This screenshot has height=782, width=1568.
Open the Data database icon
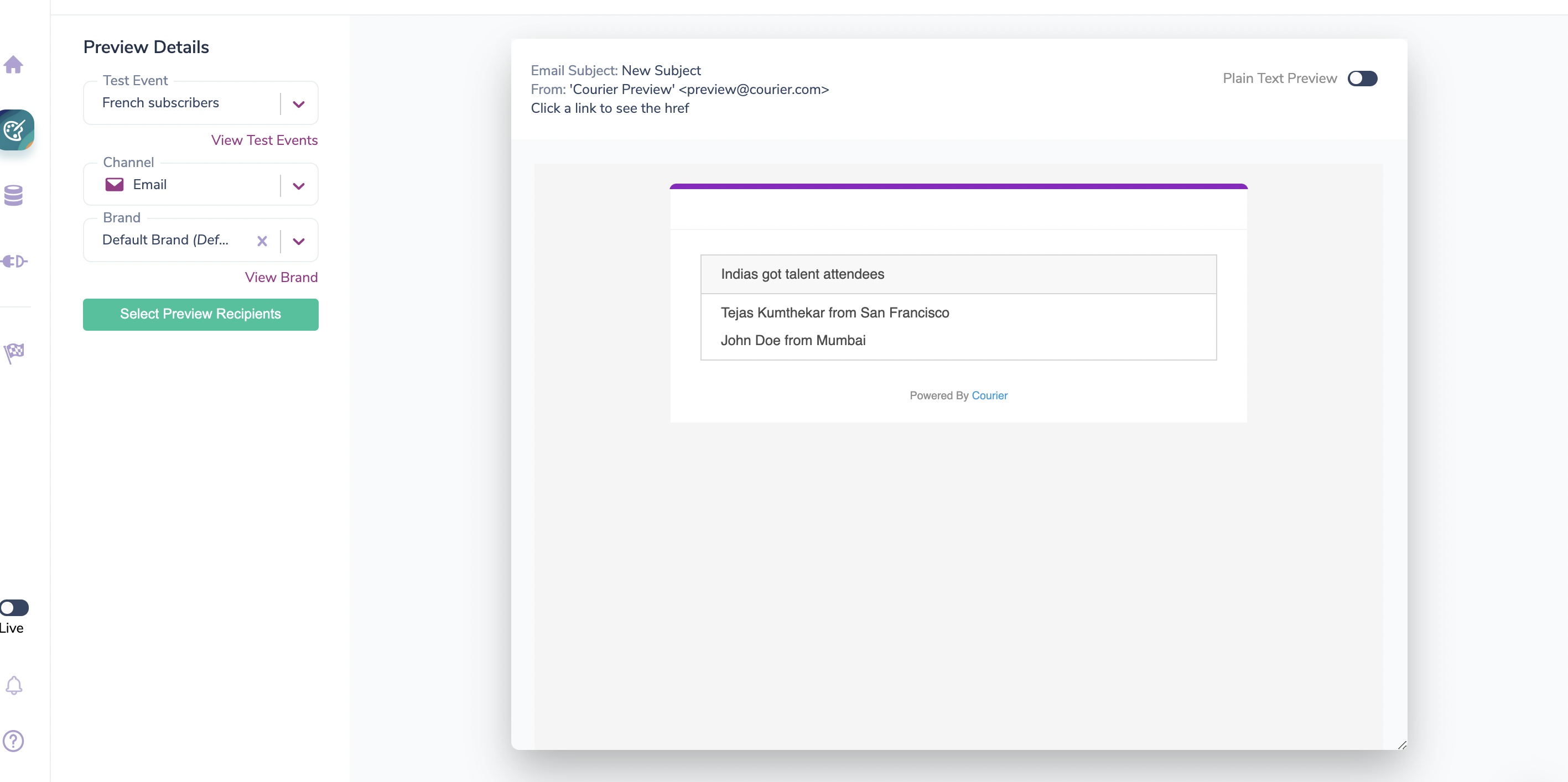click(x=13, y=195)
